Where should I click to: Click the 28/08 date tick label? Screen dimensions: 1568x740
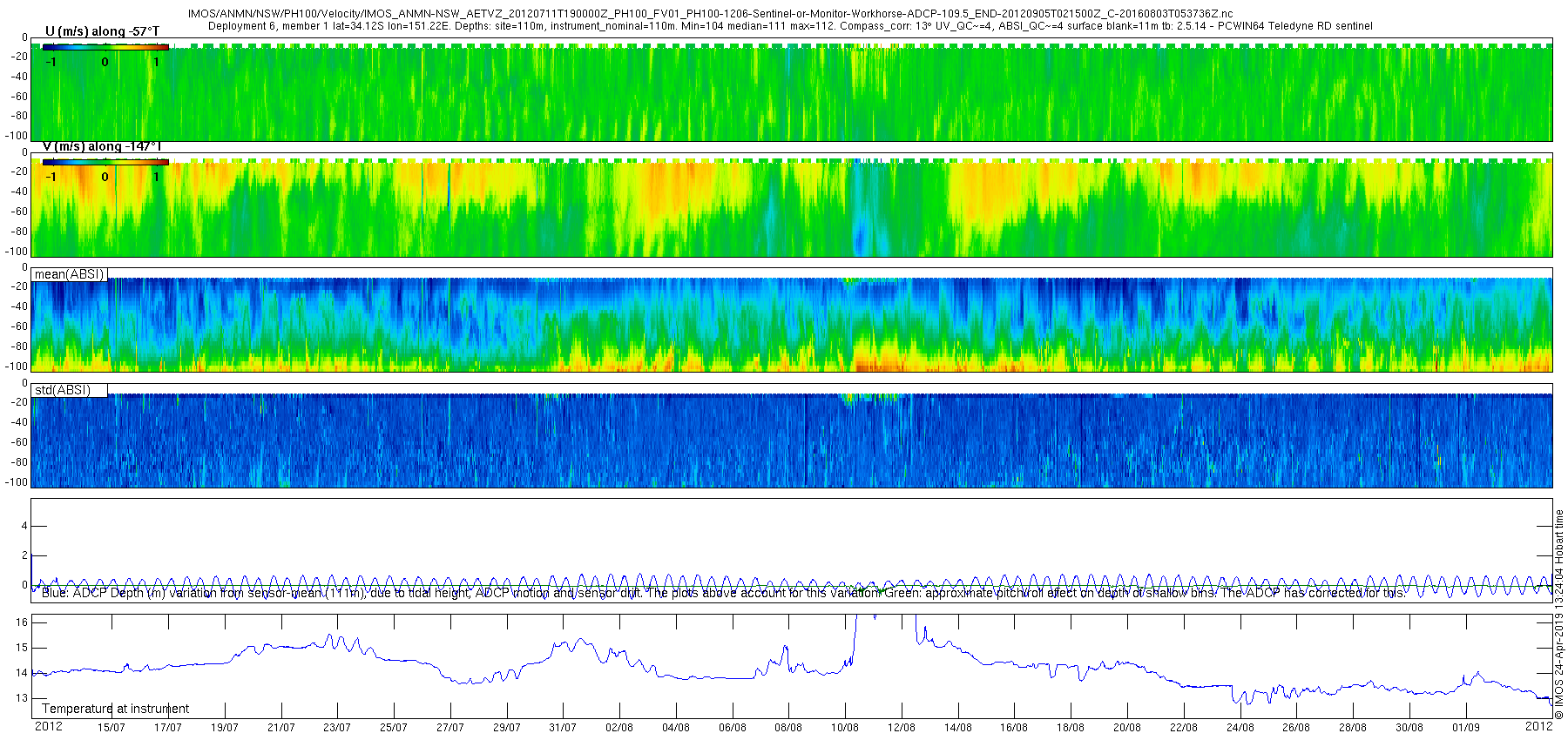[1353, 728]
